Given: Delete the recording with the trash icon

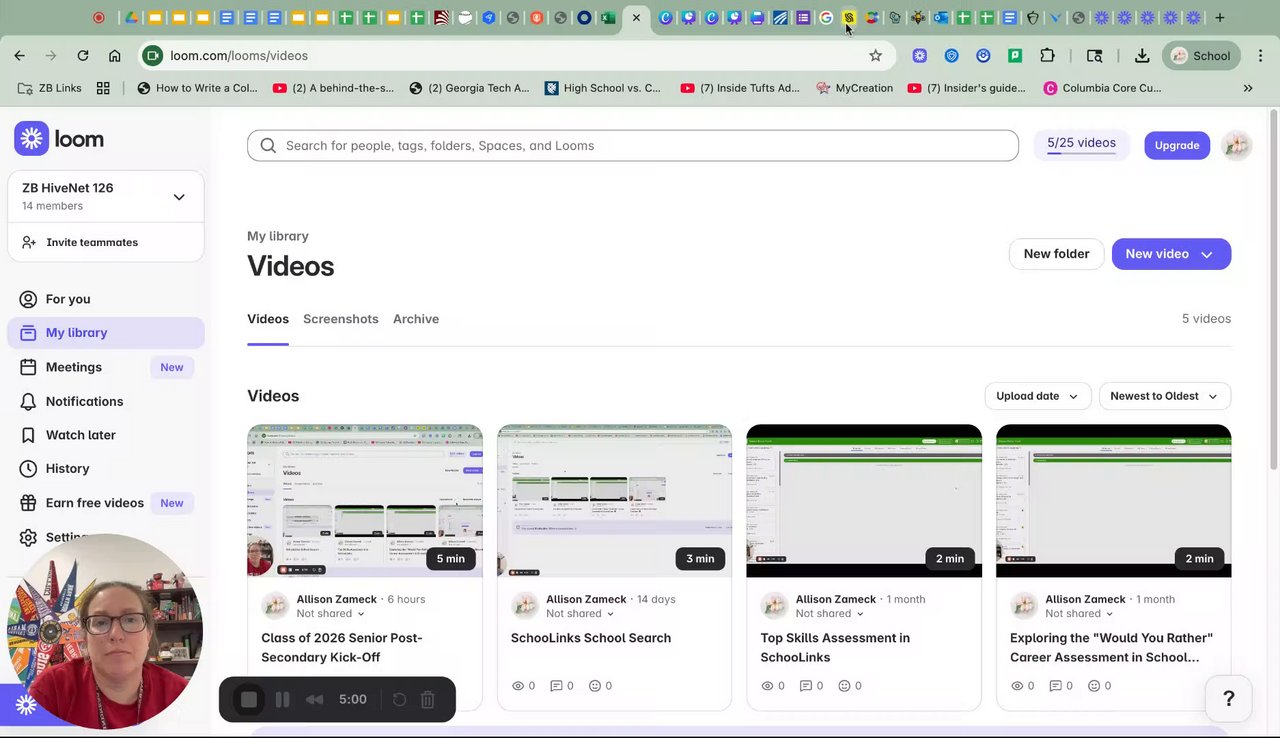Looking at the screenshot, I should pos(428,700).
